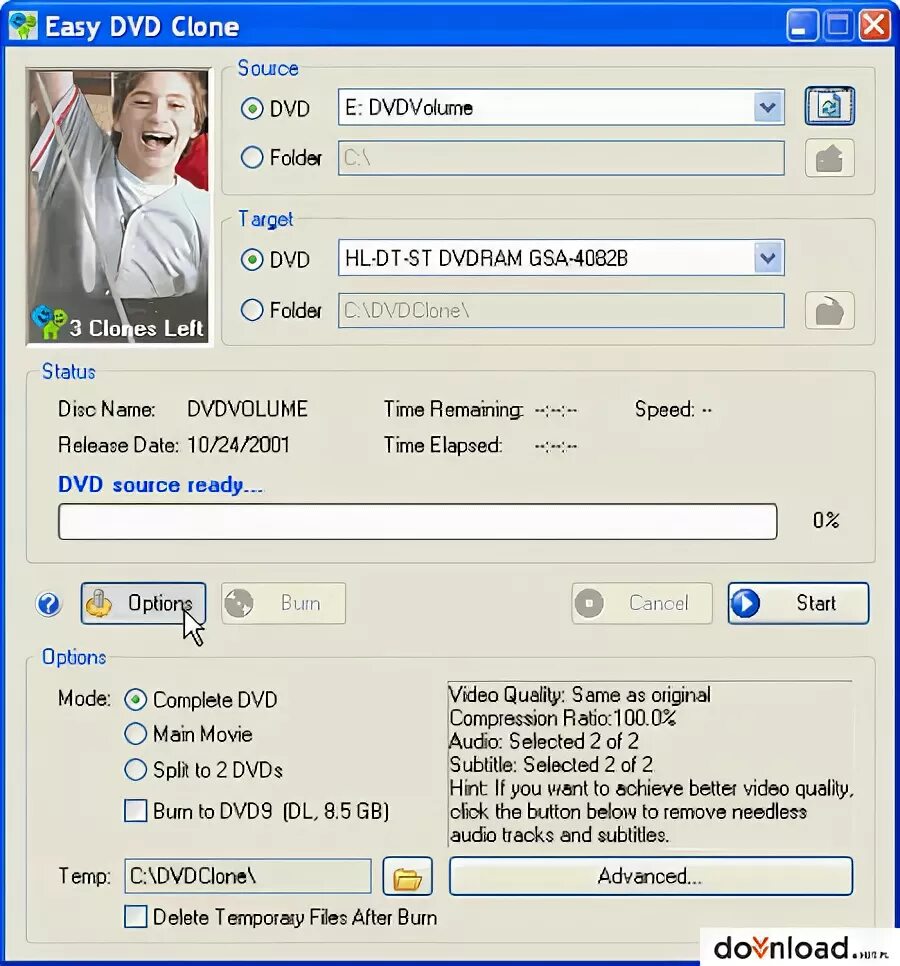This screenshot has height=966, width=900.
Task: Choose Main Movie mode
Action: coord(136,734)
